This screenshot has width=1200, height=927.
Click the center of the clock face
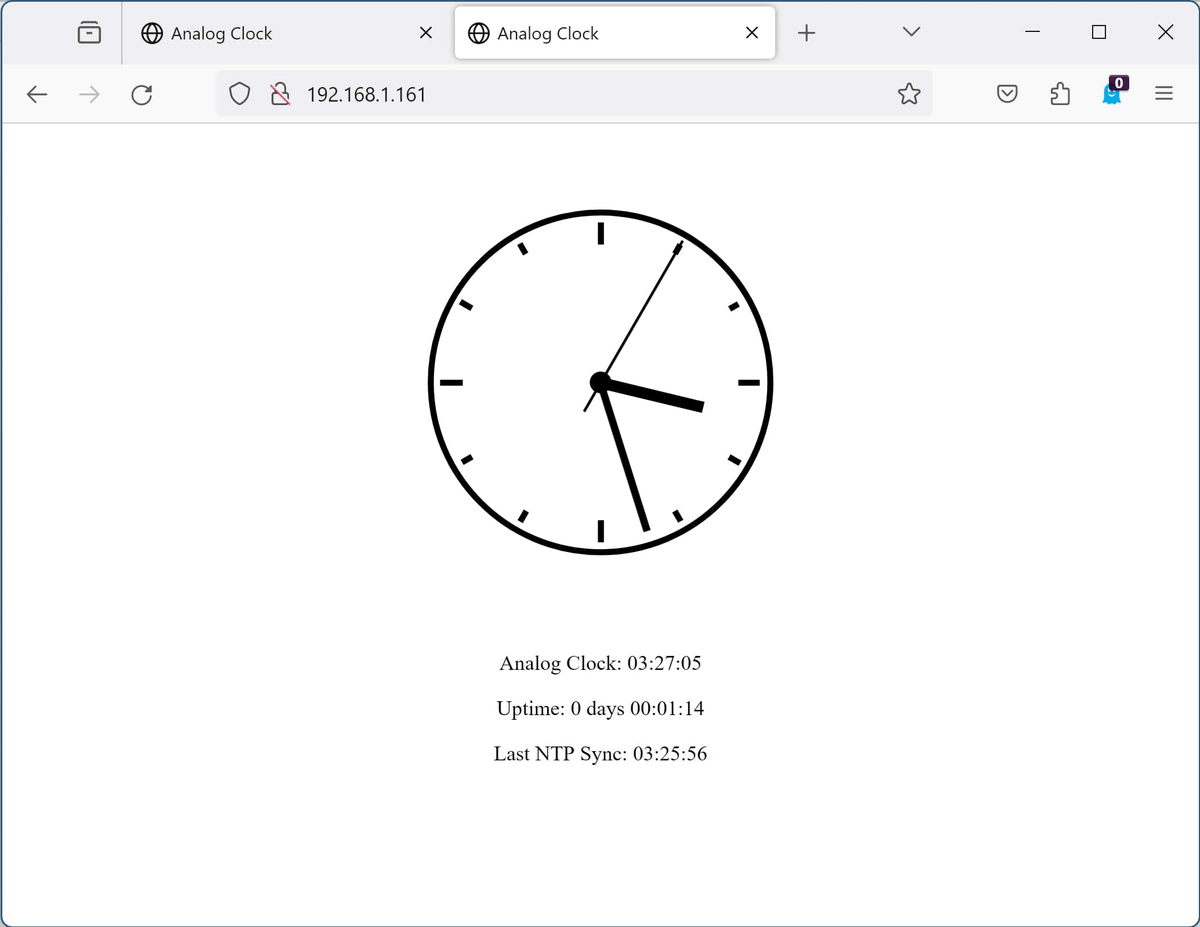click(600, 382)
